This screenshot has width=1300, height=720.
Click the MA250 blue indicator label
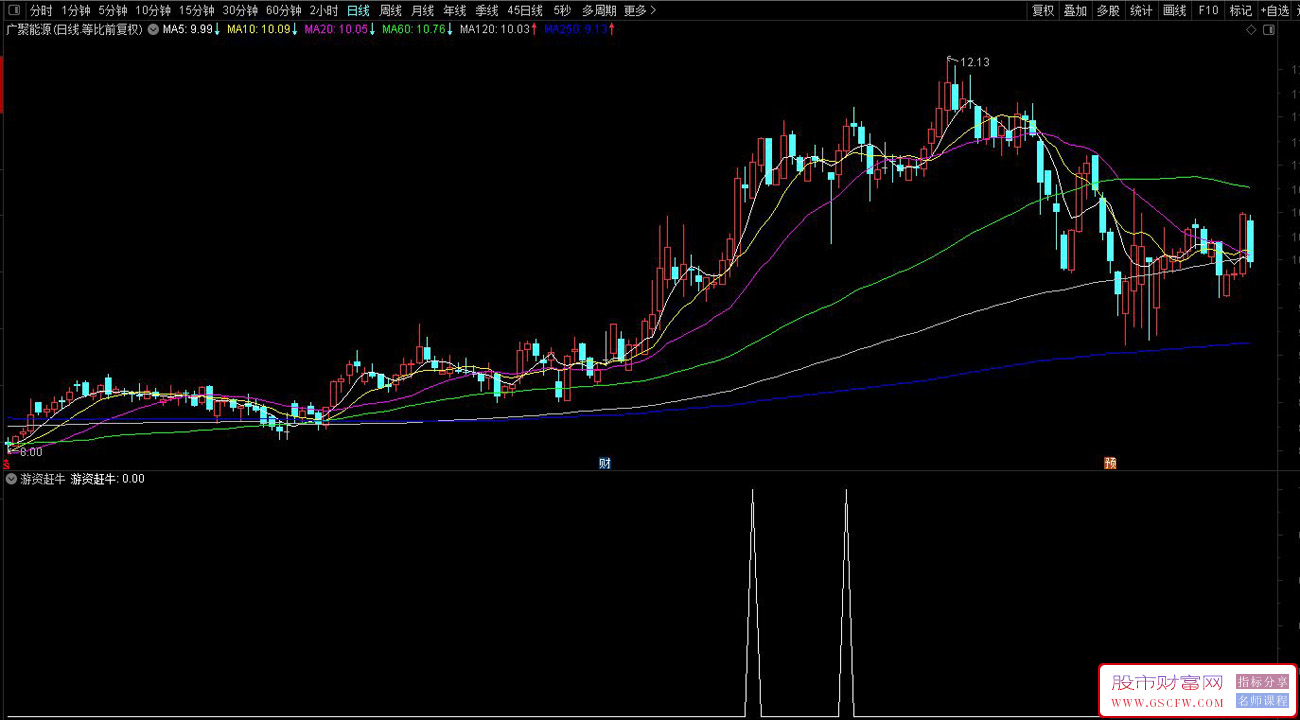click(575, 30)
